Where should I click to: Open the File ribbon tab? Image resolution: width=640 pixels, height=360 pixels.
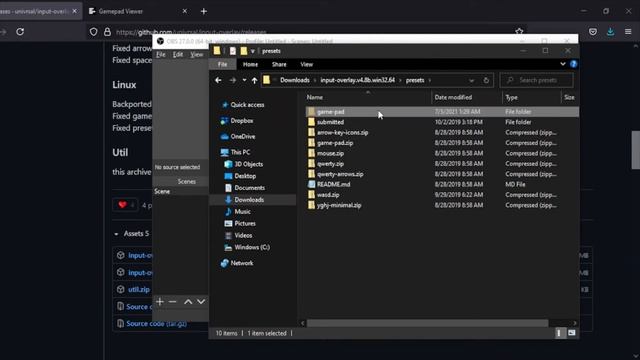coord(222,64)
